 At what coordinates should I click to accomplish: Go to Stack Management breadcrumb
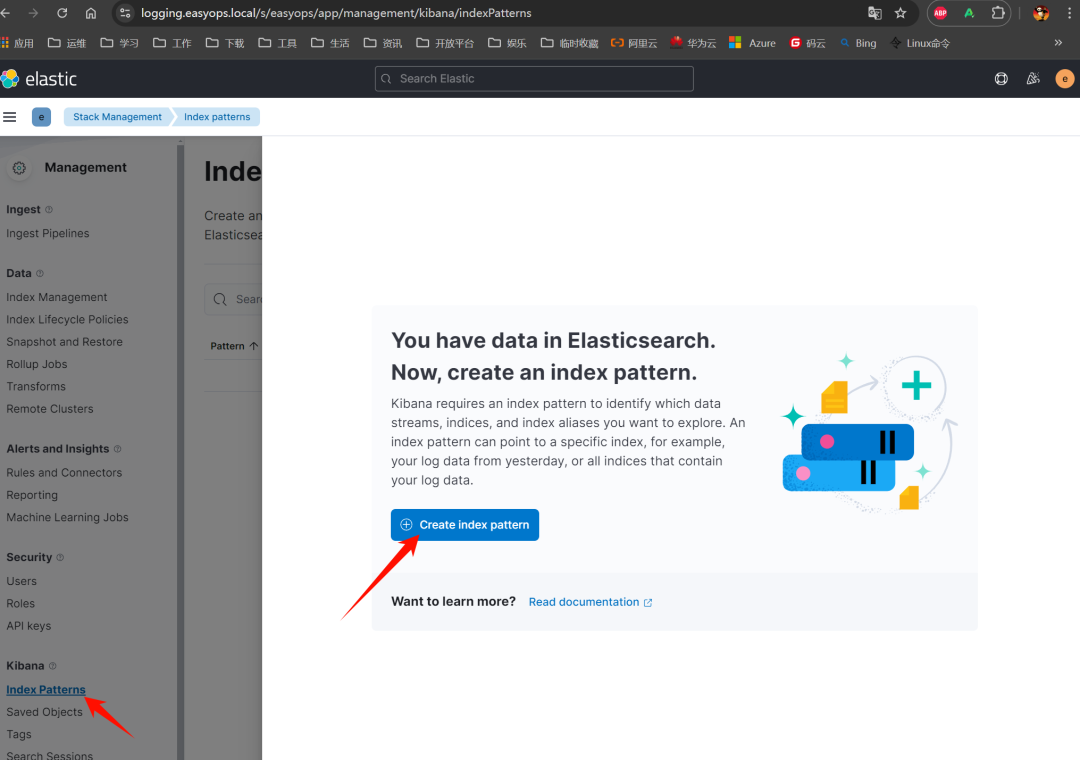coord(117,117)
